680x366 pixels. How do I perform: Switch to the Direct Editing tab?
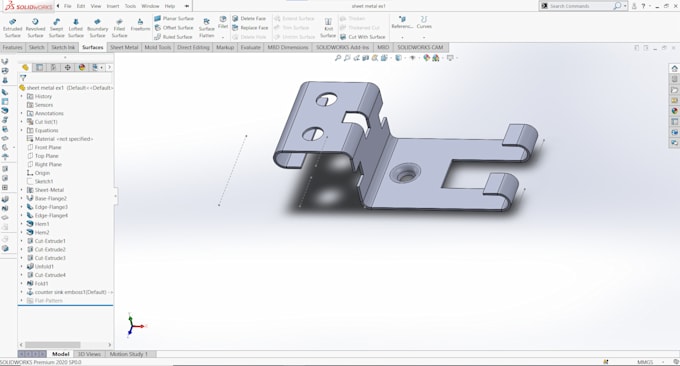193,47
